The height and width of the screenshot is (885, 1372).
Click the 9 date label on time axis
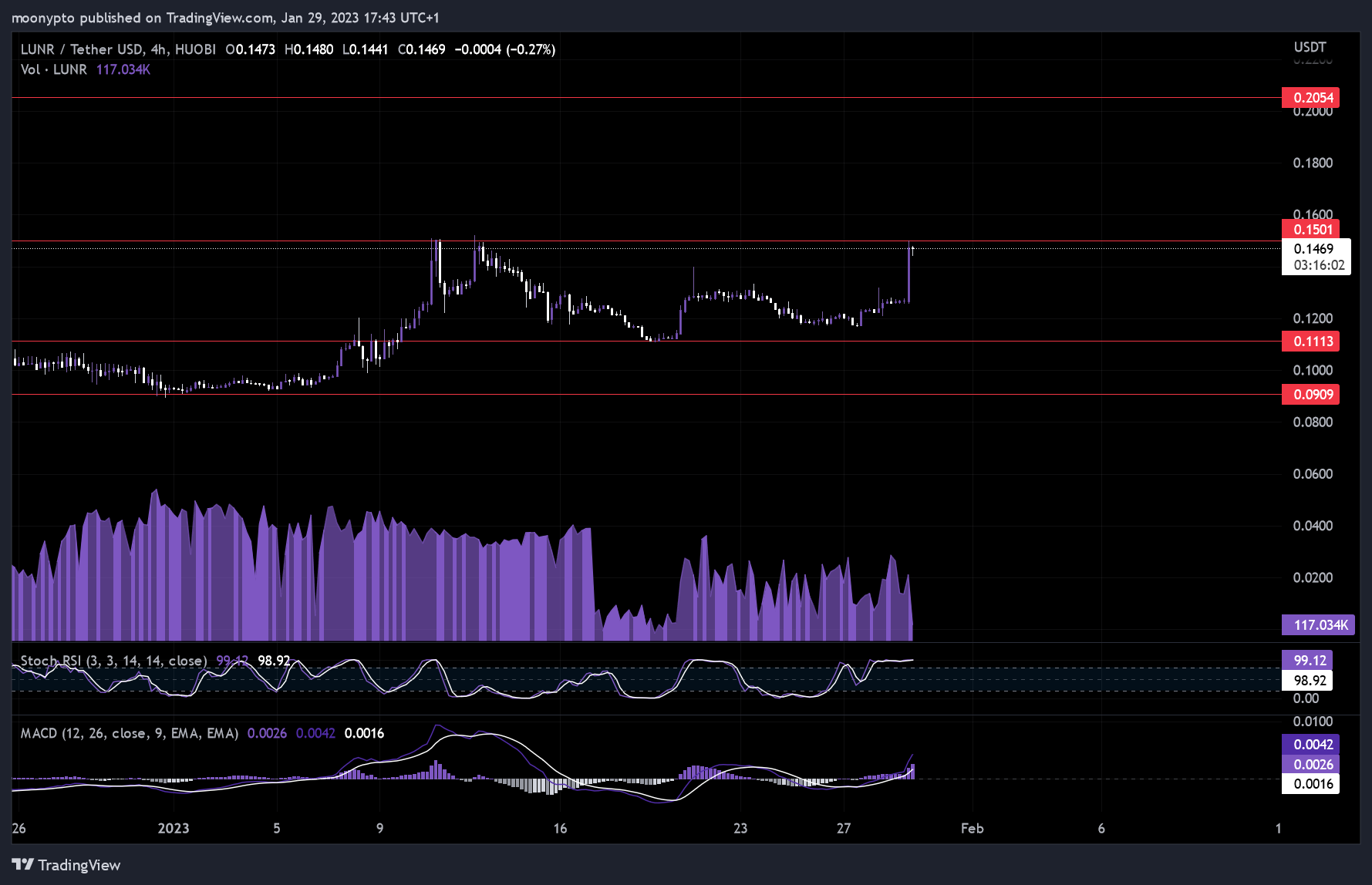(x=379, y=828)
